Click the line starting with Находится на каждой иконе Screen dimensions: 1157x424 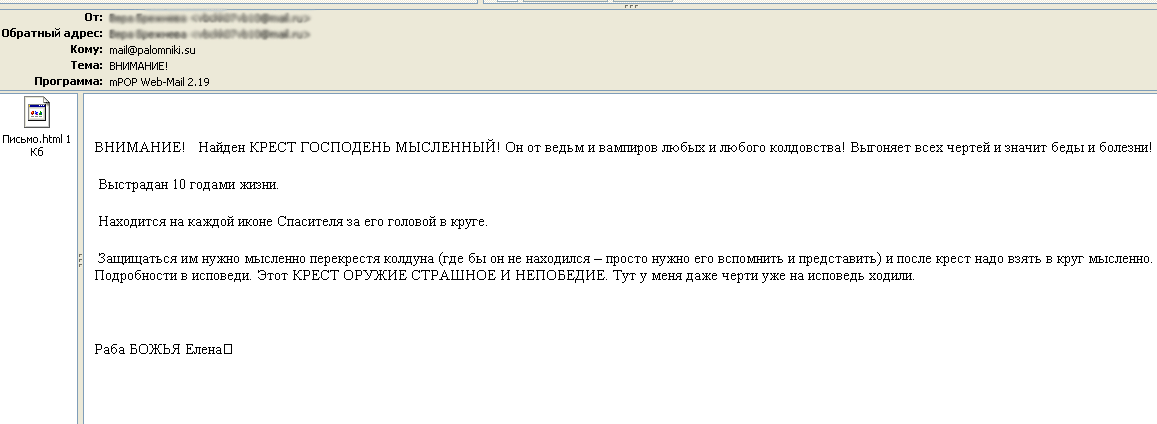click(x=292, y=221)
